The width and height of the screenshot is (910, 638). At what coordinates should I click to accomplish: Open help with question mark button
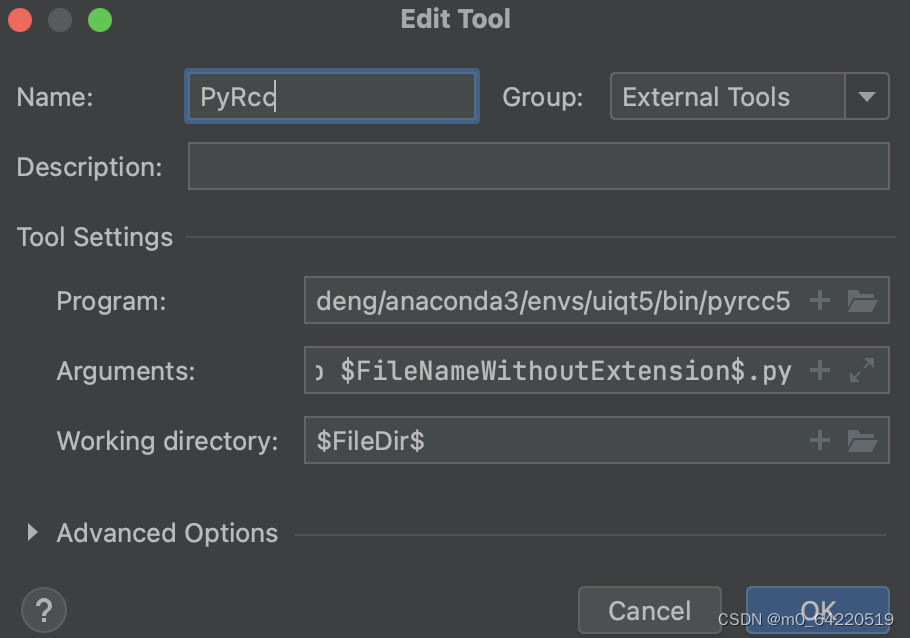[x=43, y=609]
